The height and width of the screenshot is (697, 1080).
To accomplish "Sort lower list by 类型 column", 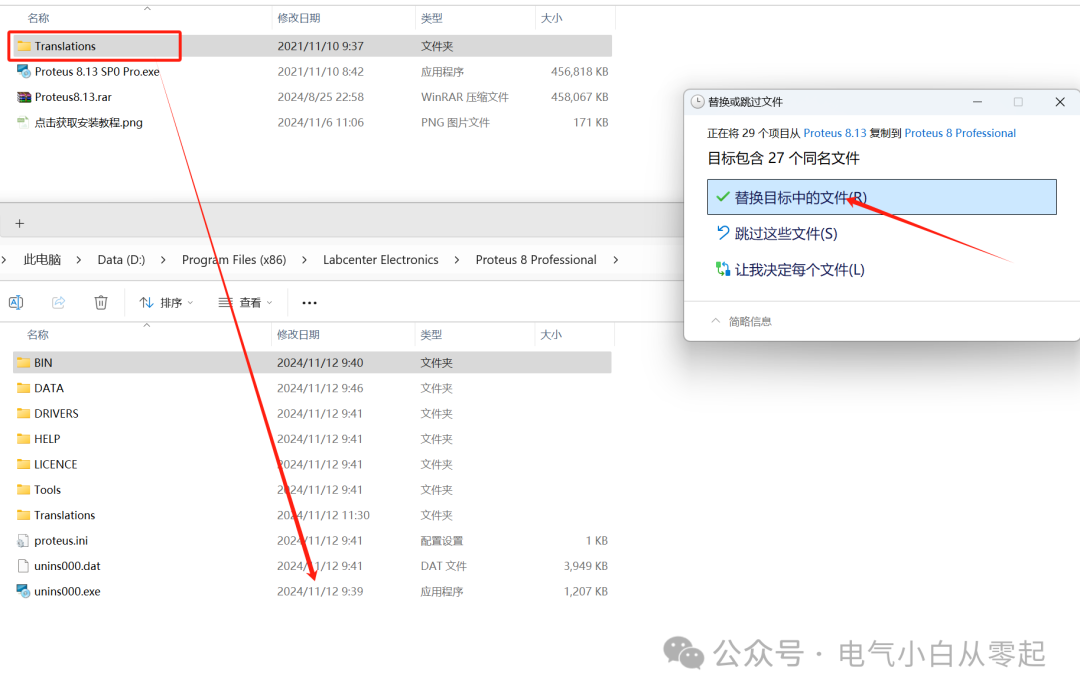I will 431,335.
